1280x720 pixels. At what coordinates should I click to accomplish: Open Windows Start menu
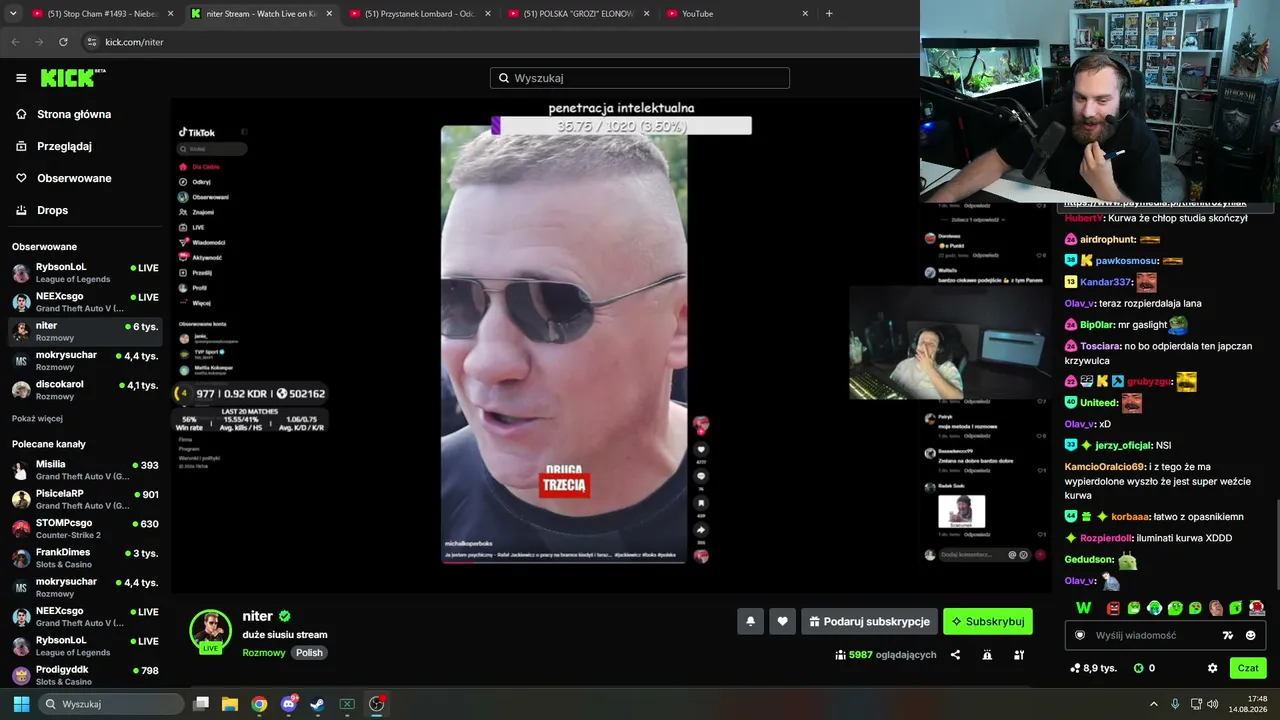(21, 704)
